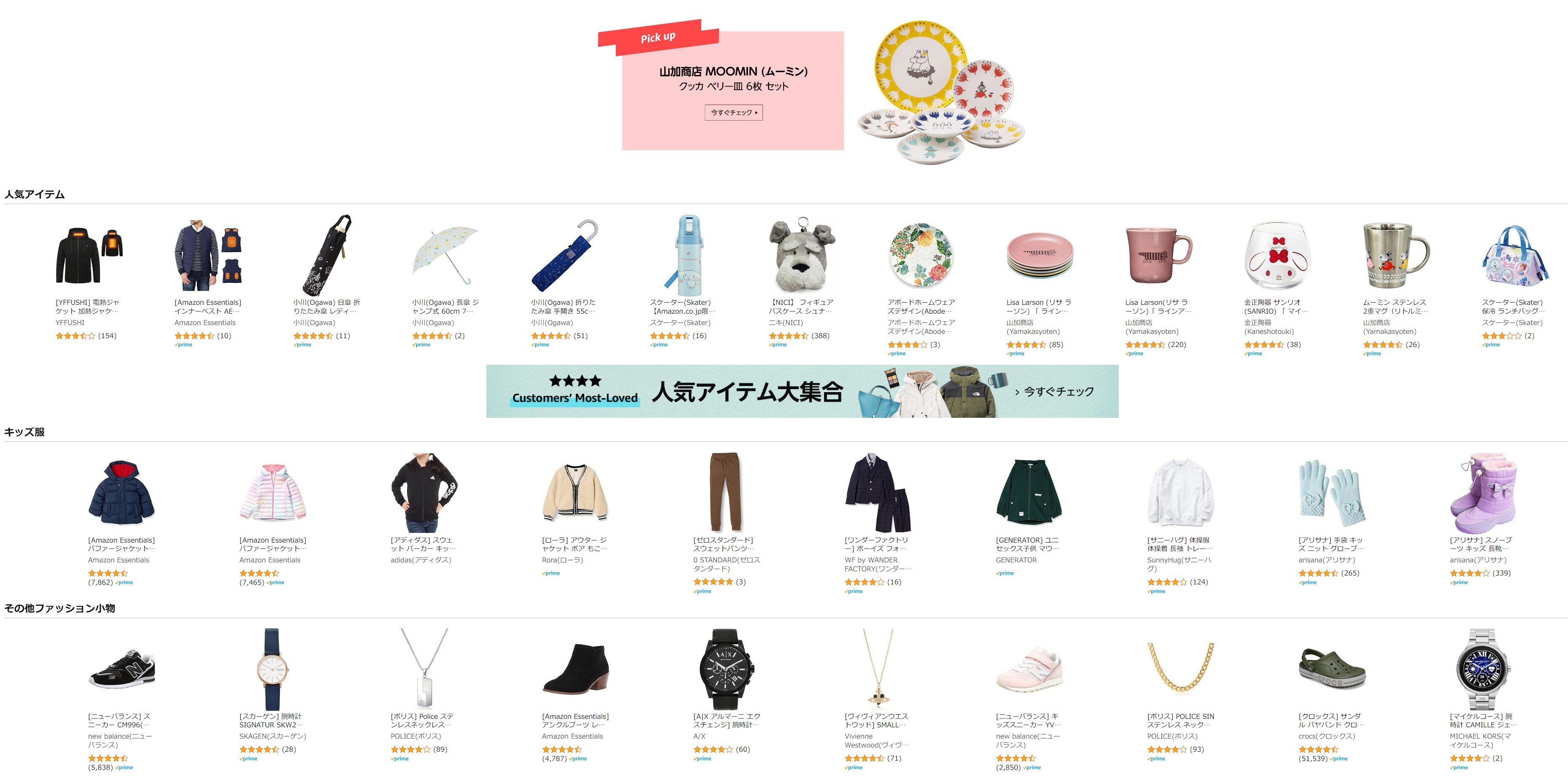Select the NICI schnauzer plush pass case thumbnail
This screenshot has height=780, width=1568.
(802, 255)
